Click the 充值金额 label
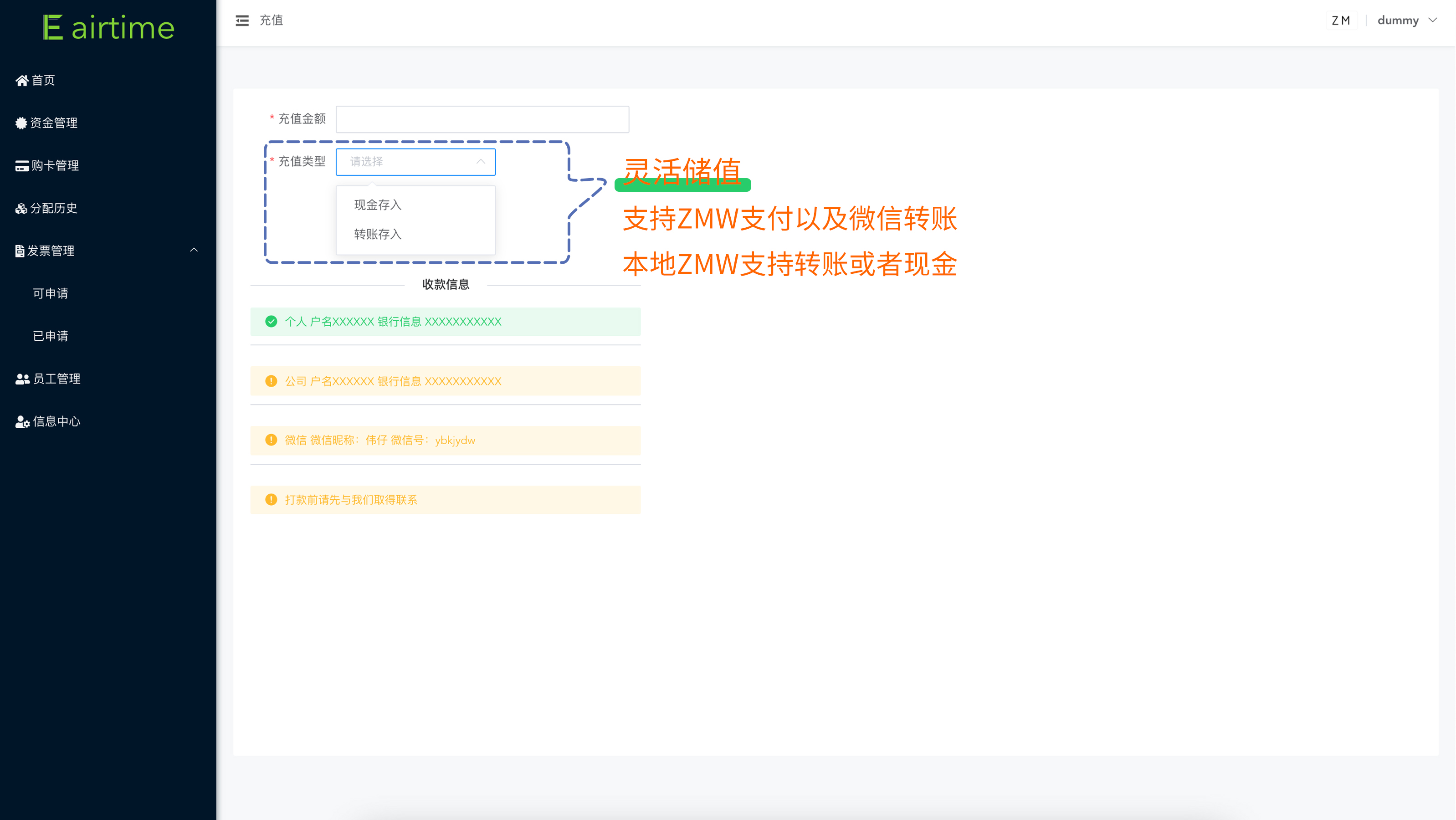The width and height of the screenshot is (1456, 820). click(302, 119)
